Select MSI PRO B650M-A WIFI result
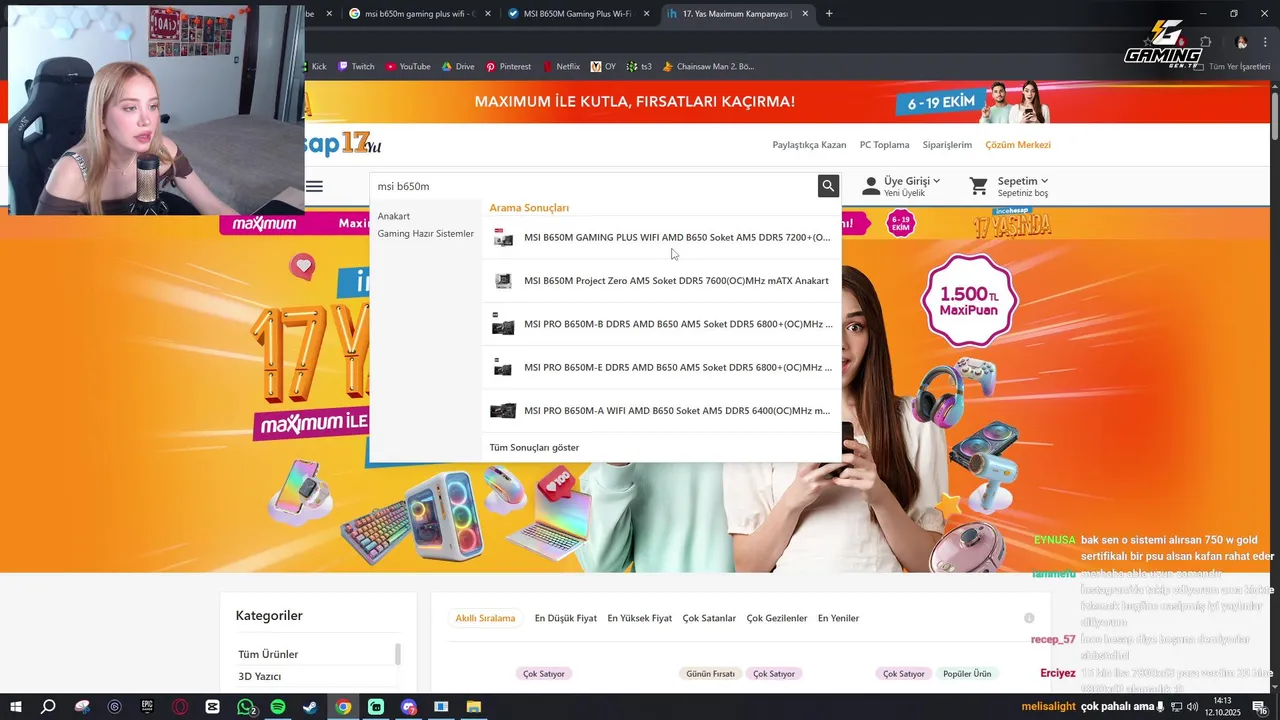 [x=662, y=410]
